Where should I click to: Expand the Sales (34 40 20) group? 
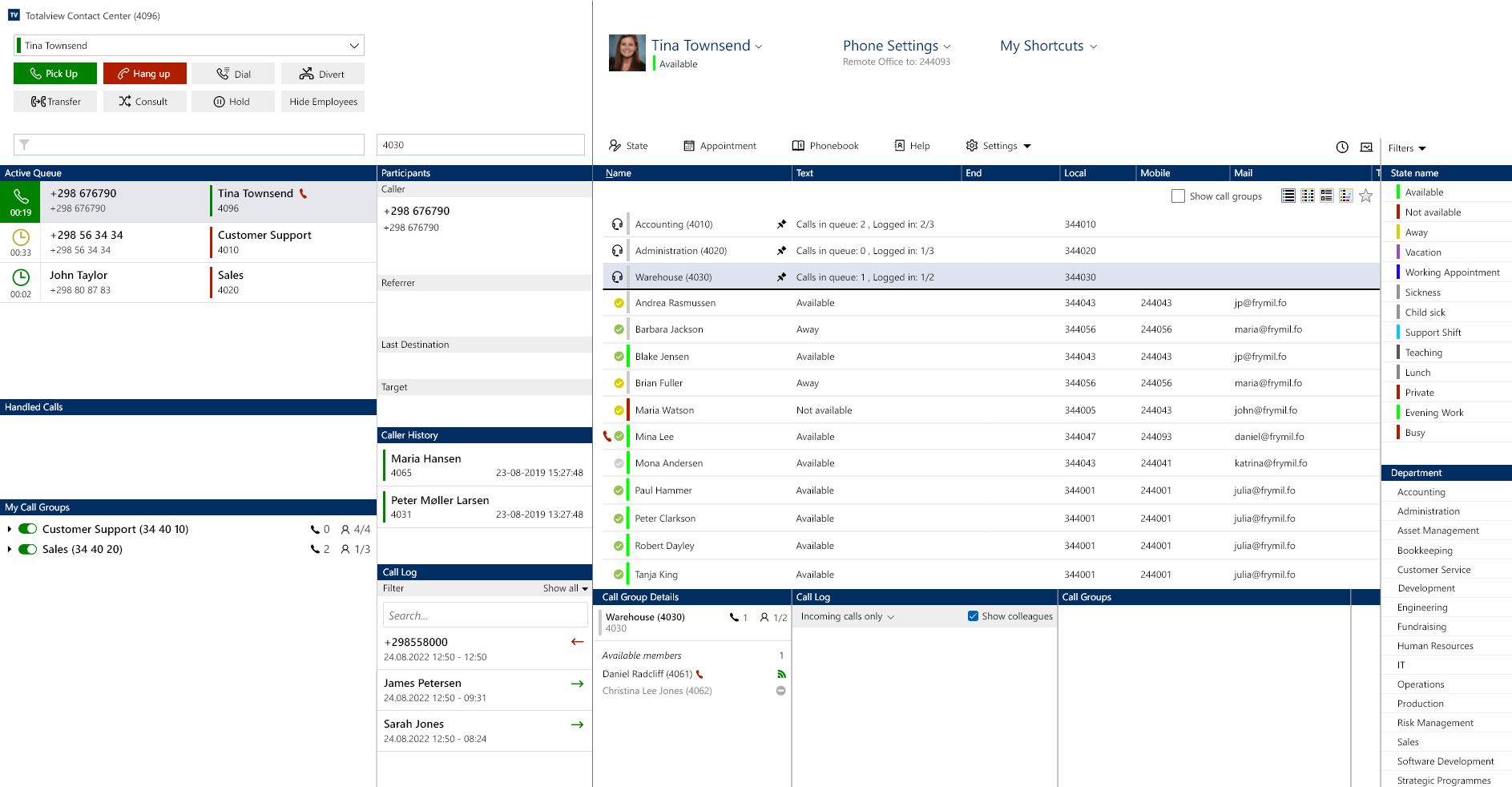click(x=9, y=549)
